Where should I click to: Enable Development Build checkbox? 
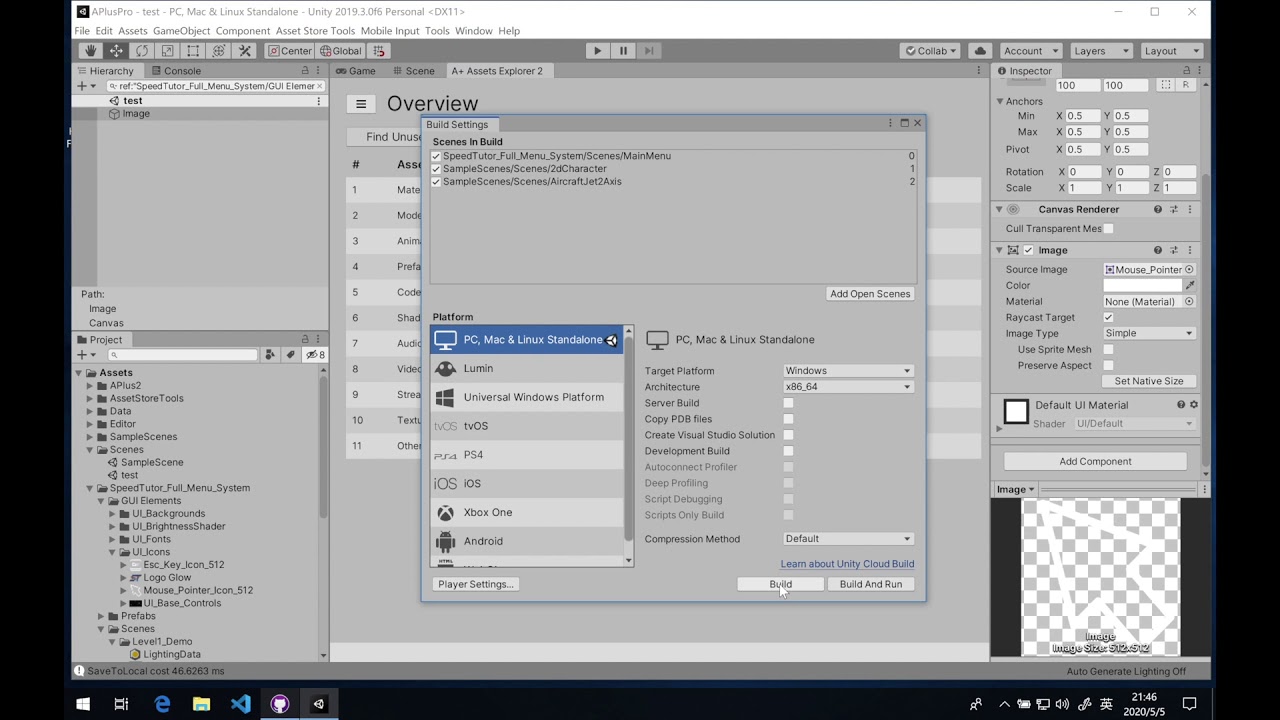[788, 451]
